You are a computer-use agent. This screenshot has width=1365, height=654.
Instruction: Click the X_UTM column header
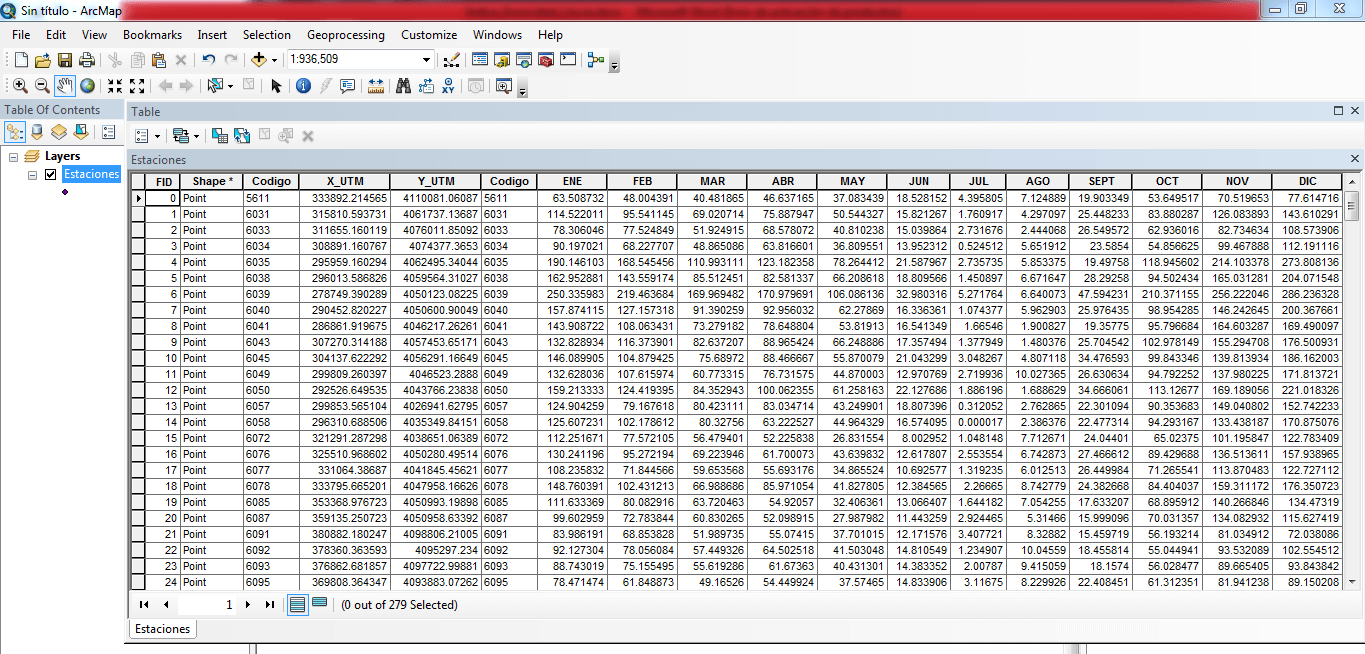coord(344,181)
